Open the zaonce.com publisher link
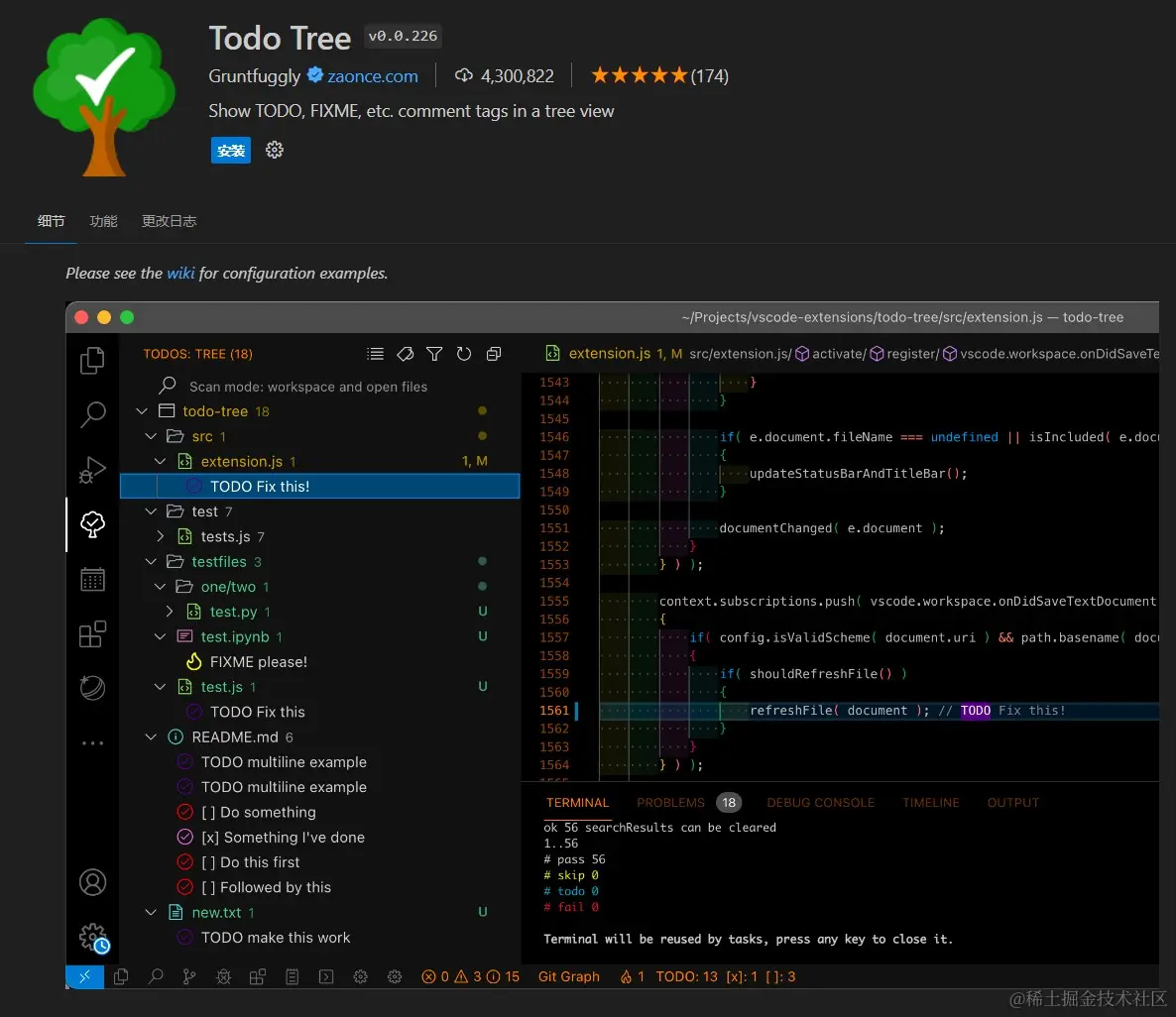The height and width of the screenshot is (1017, 1176). pyautogui.click(x=373, y=75)
